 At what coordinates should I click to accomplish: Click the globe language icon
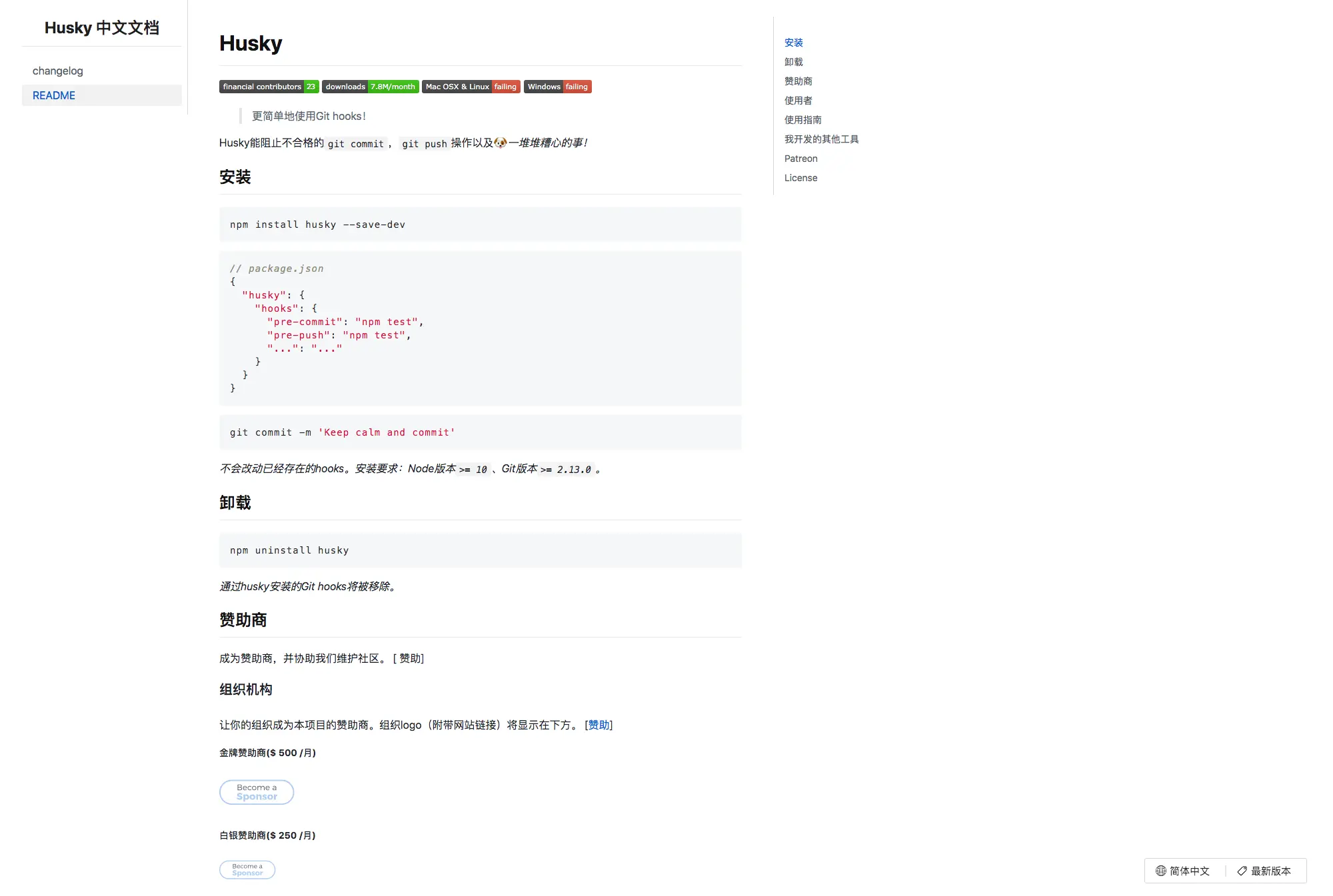1161,871
